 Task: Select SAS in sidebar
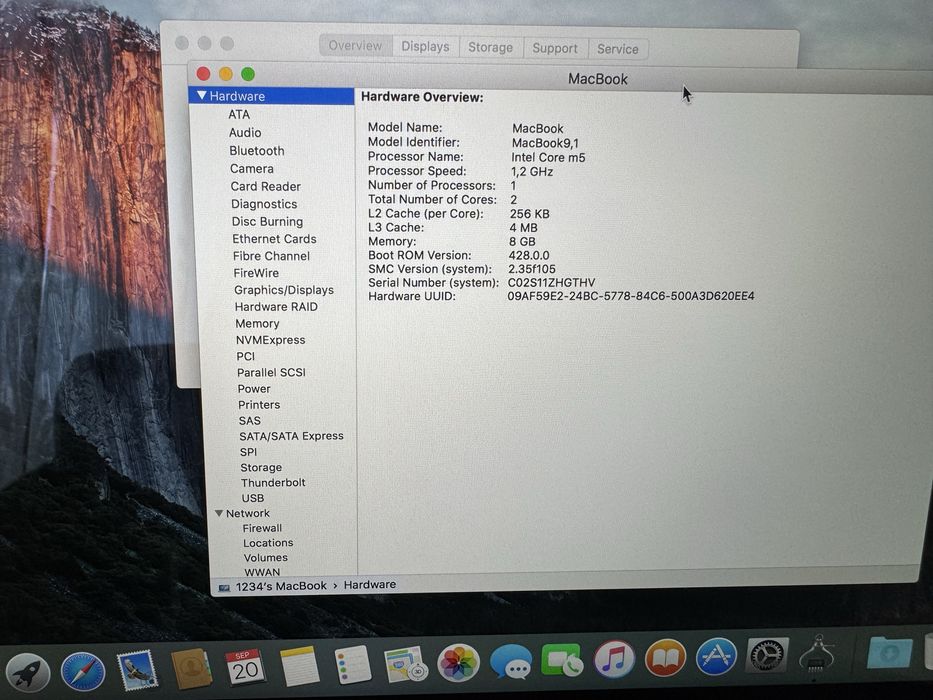click(x=250, y=420)
